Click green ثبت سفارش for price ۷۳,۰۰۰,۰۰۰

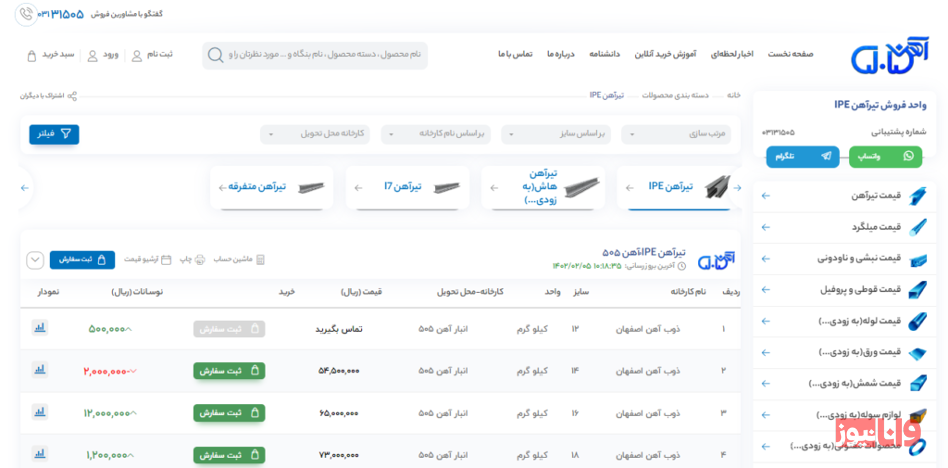pos(229,455)
